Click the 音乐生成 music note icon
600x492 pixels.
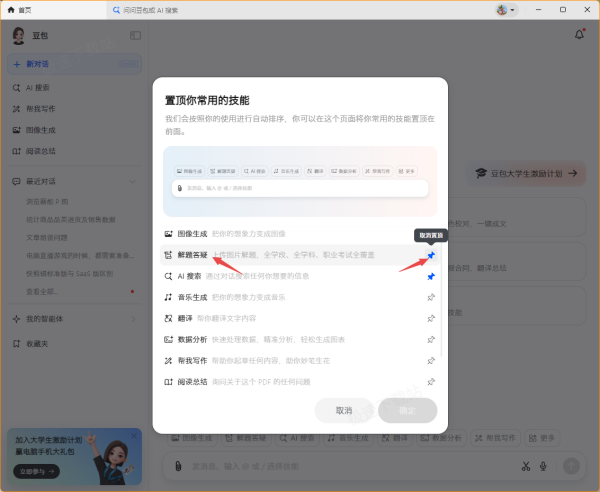point(168,297)
